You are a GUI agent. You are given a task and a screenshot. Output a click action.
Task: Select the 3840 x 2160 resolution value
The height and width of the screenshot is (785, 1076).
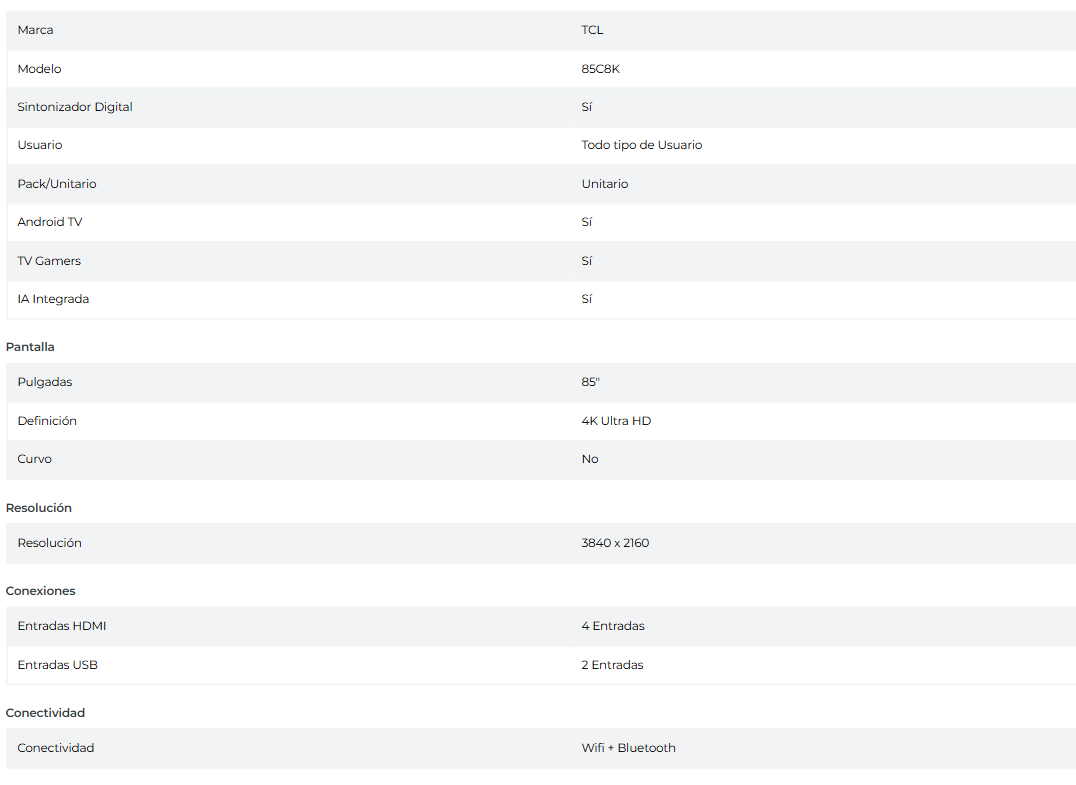[615, 543]
